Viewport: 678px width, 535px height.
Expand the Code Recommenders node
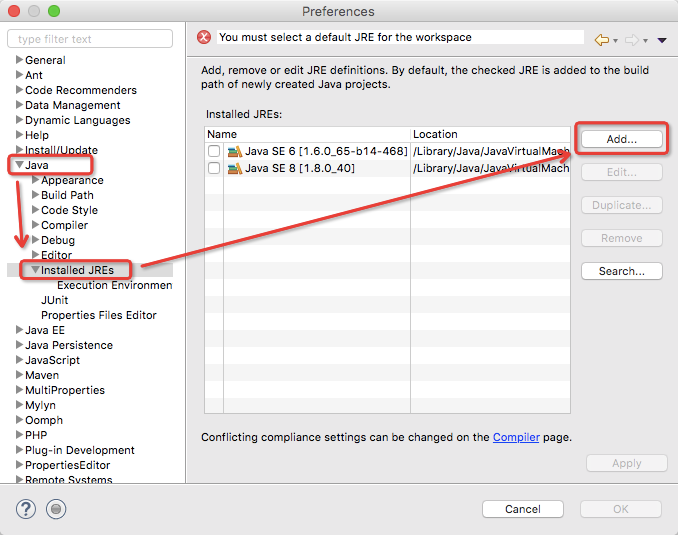coord(19,90)
